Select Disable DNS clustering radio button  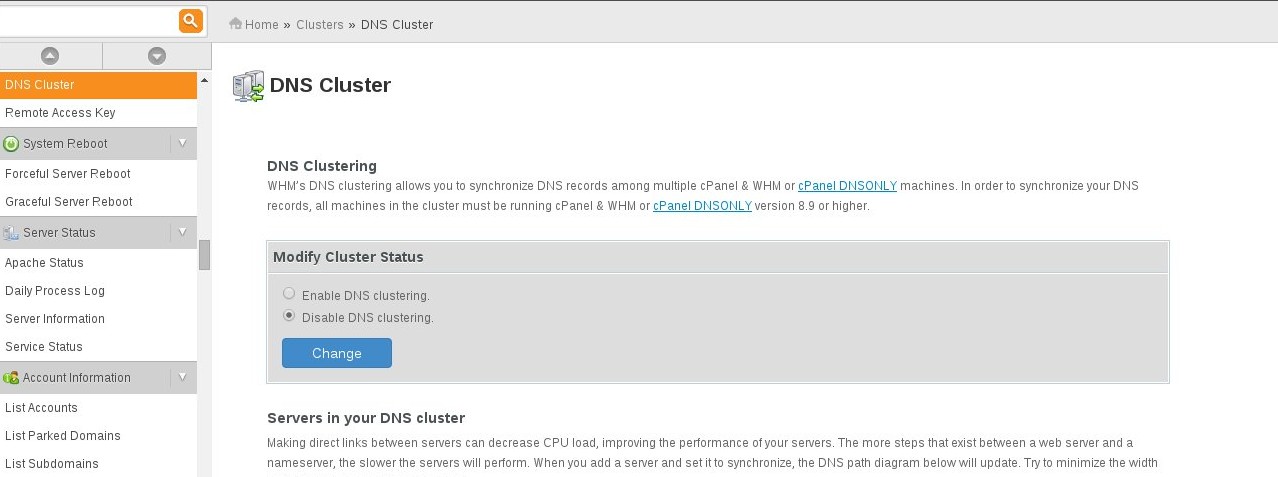289,316
